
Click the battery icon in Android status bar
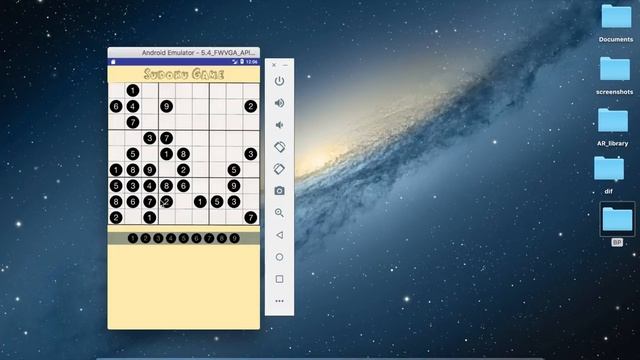pos(242,62)
